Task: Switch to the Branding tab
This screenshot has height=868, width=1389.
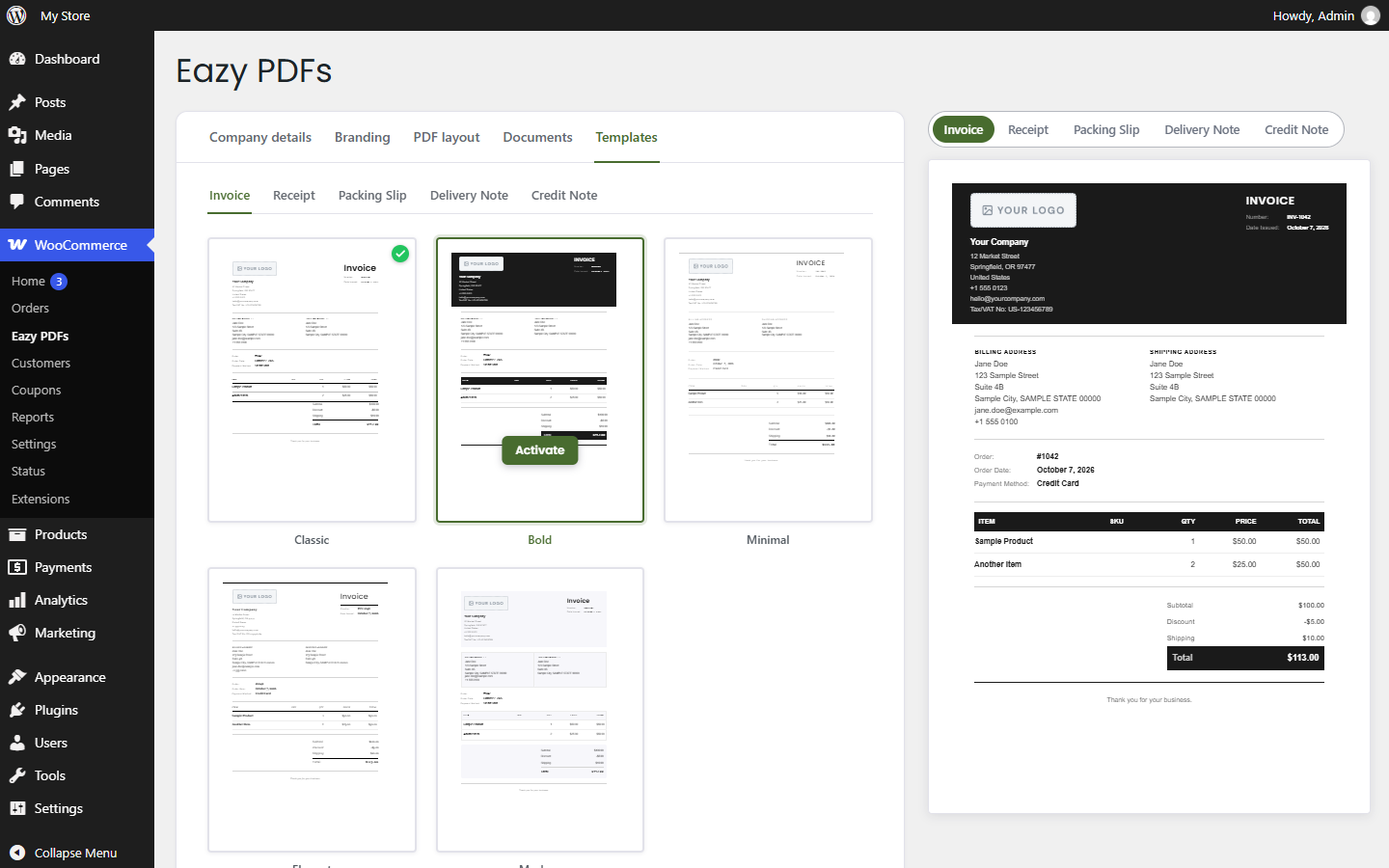Action: point(363,137)
